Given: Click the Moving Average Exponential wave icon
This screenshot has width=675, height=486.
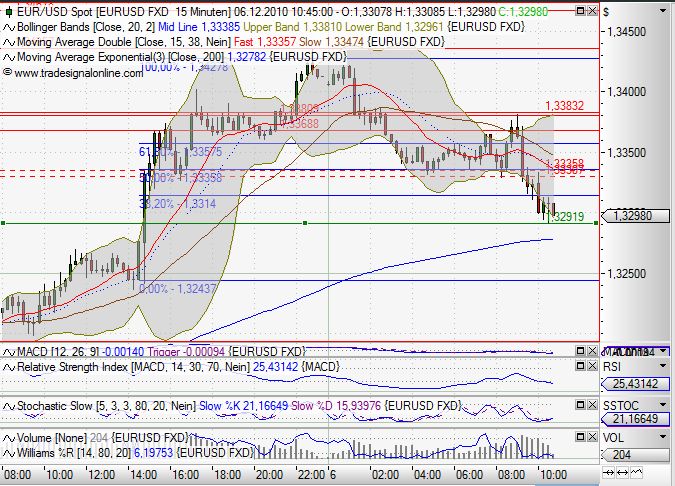Looking at the screenshot, I should click(9, 58).
